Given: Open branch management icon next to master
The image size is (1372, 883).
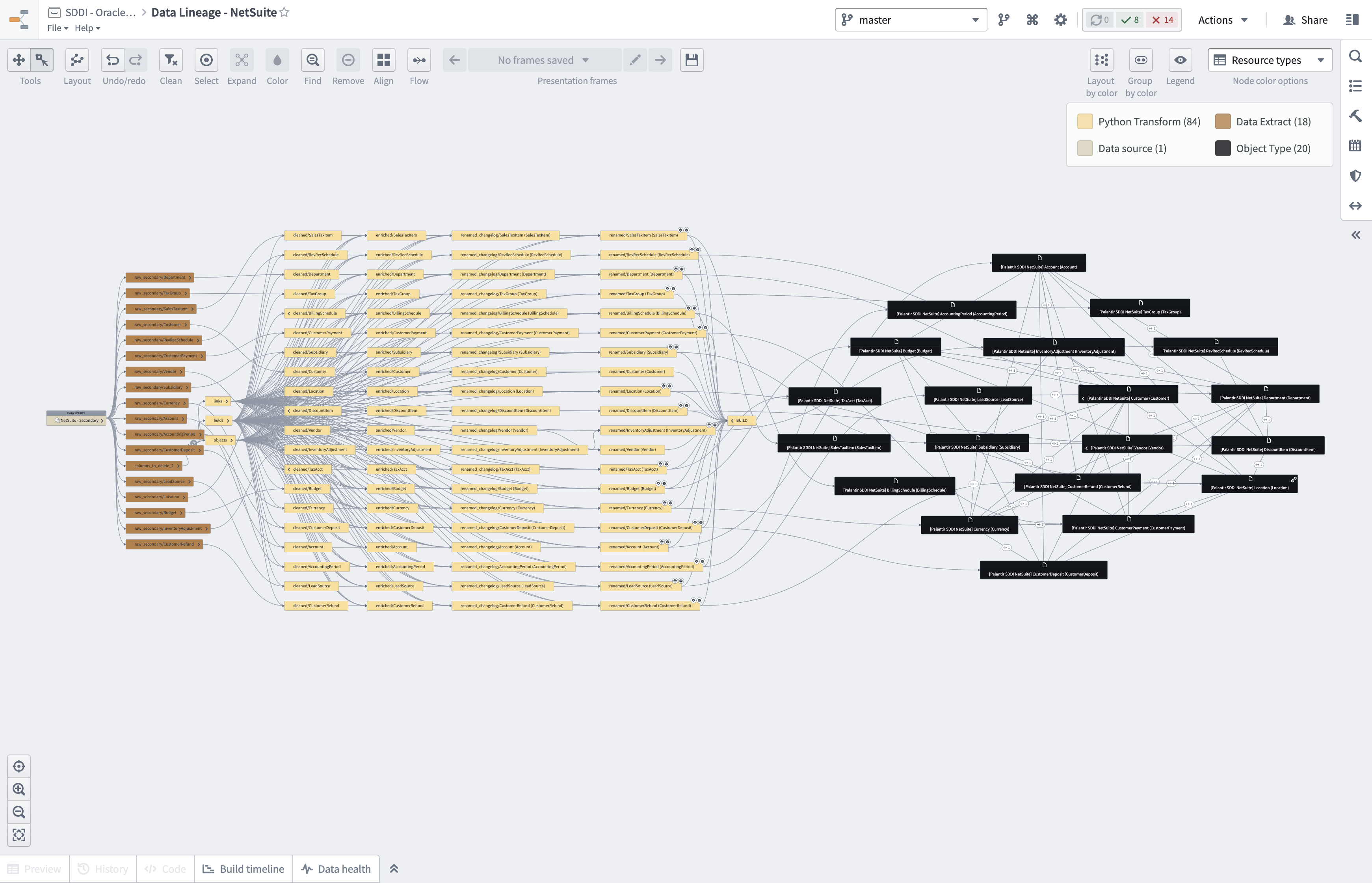Looking at the screenshot, I should [x=1004, y=20].
